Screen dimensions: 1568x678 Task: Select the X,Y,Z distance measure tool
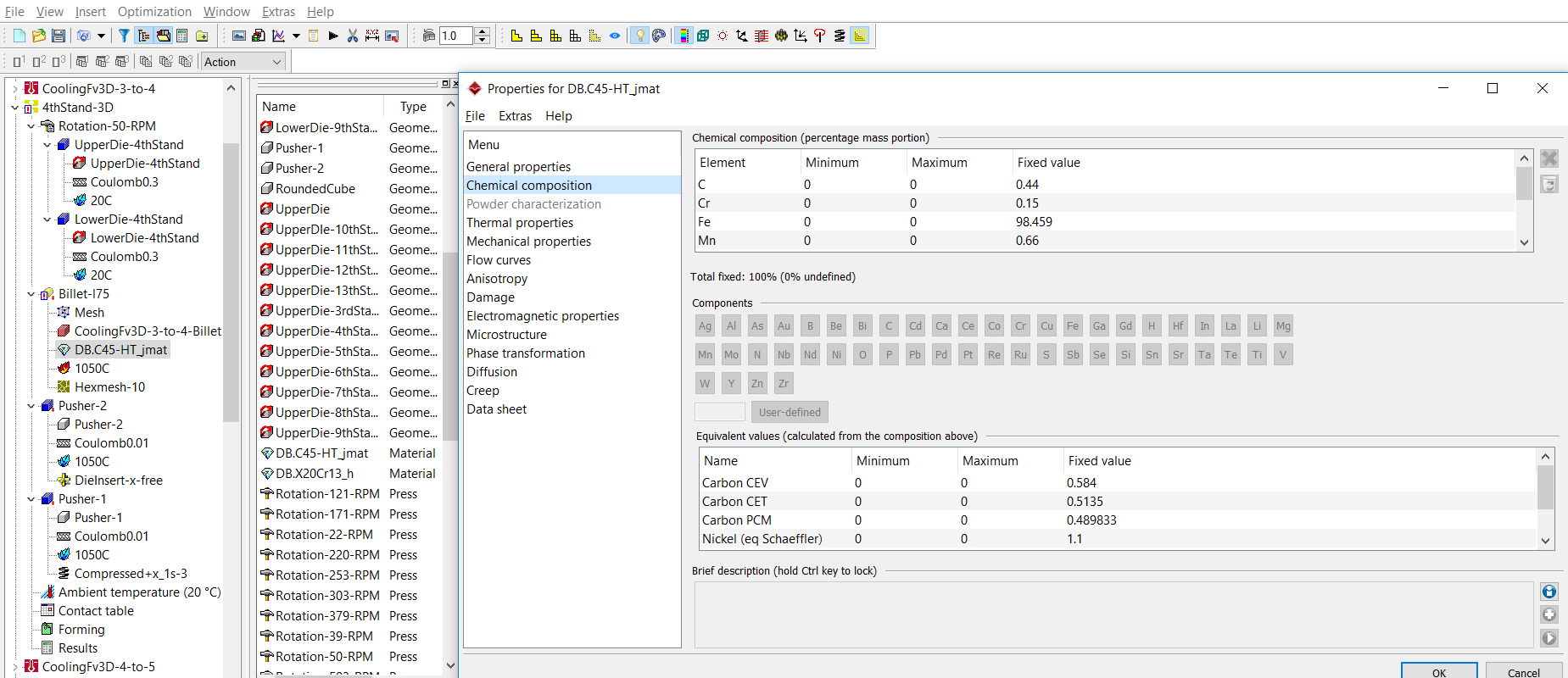point(372,36)
